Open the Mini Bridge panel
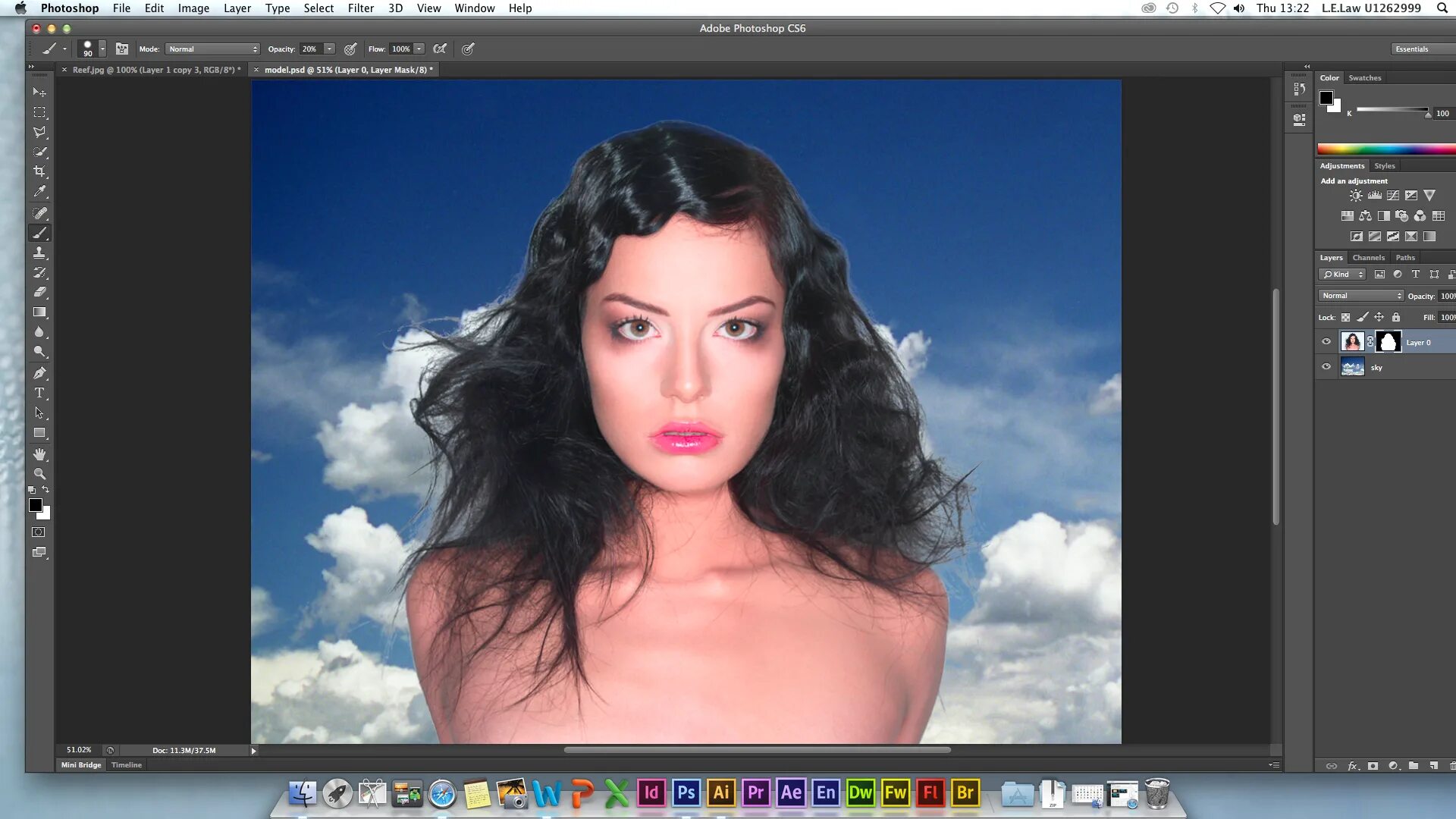 81,764
